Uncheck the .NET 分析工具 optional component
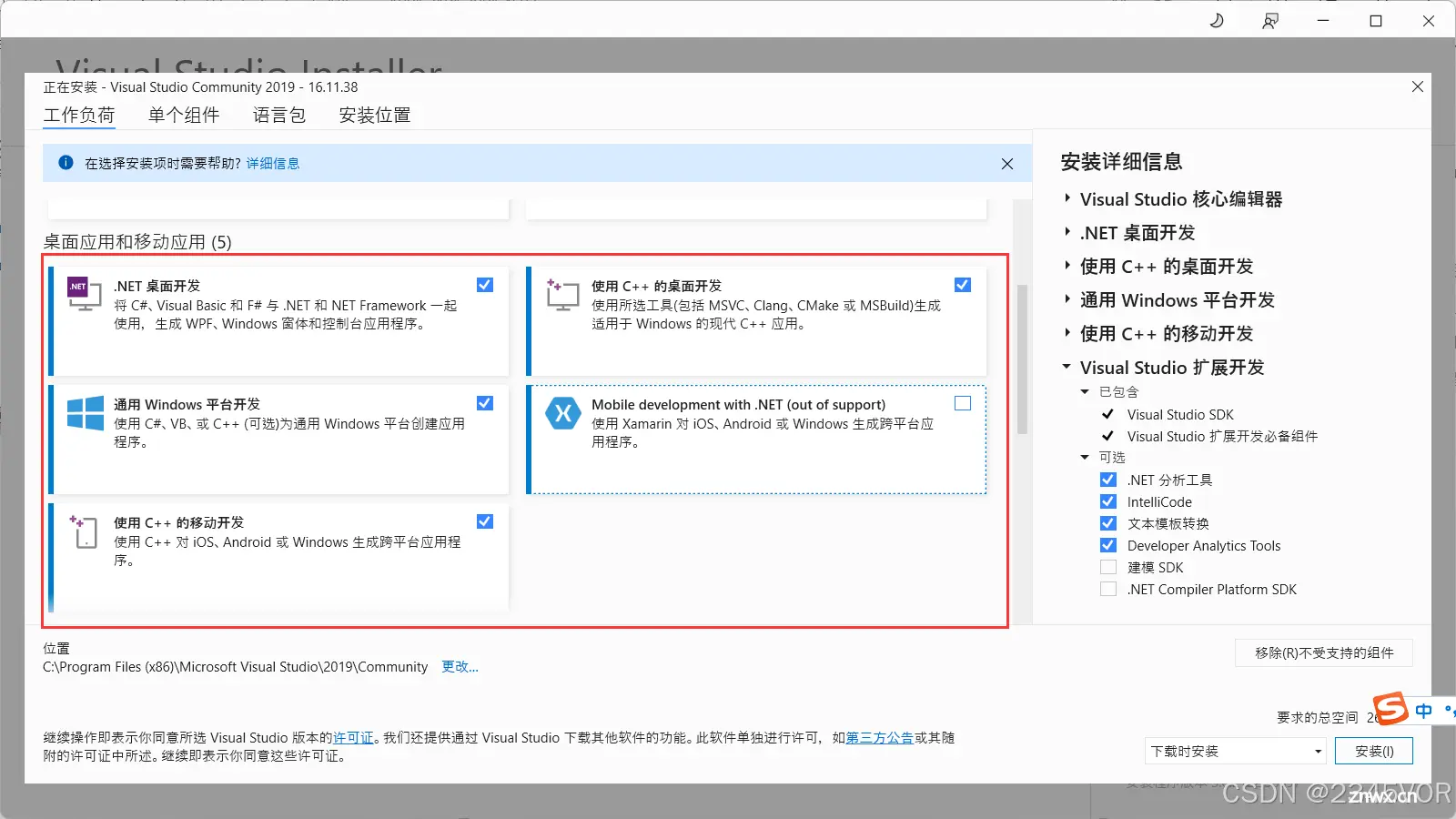The height and width of the screenshot is (819, 1456). coord(1108,480)
